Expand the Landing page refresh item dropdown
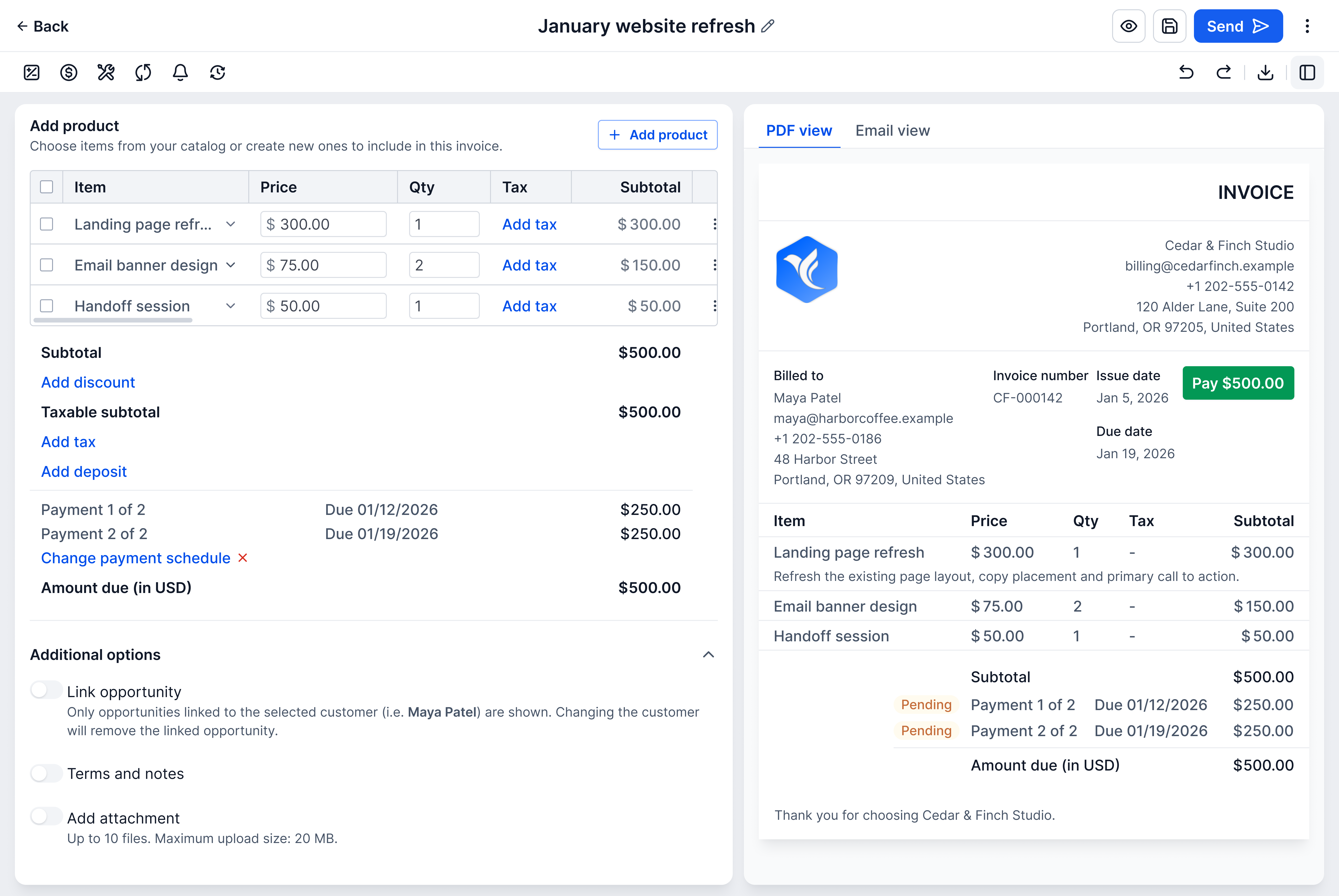 230,224
